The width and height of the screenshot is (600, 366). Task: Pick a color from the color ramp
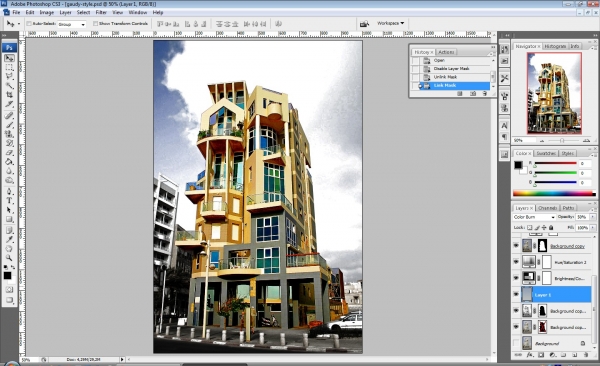point(554,194)
